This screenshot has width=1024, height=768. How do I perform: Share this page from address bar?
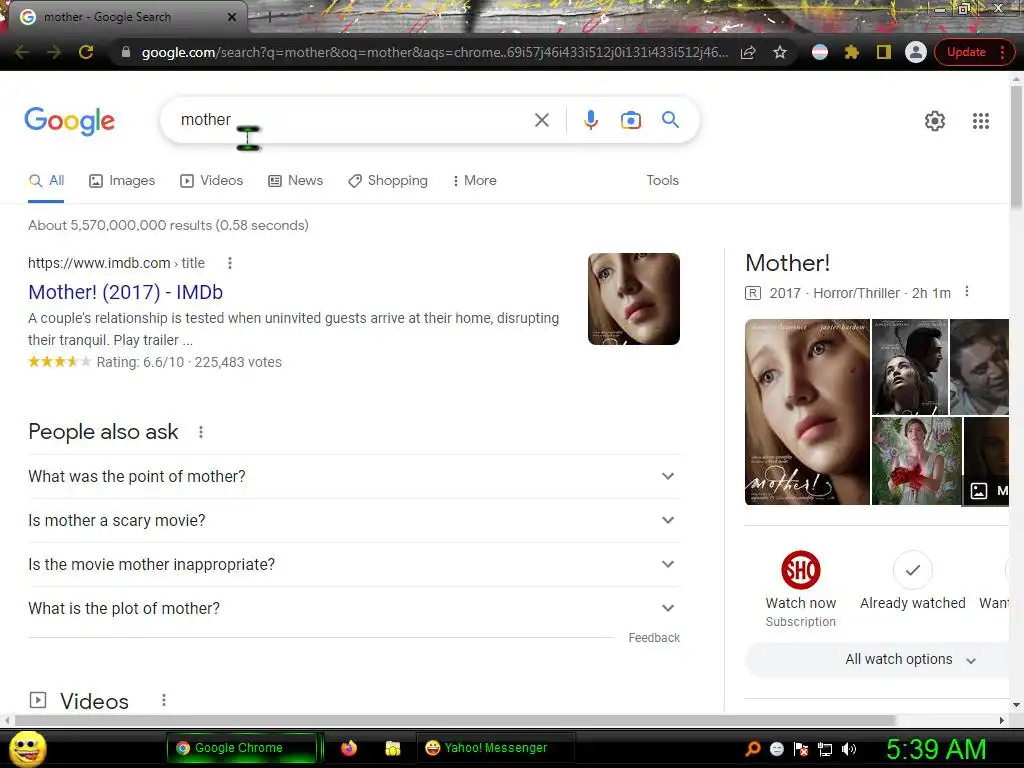748,52
